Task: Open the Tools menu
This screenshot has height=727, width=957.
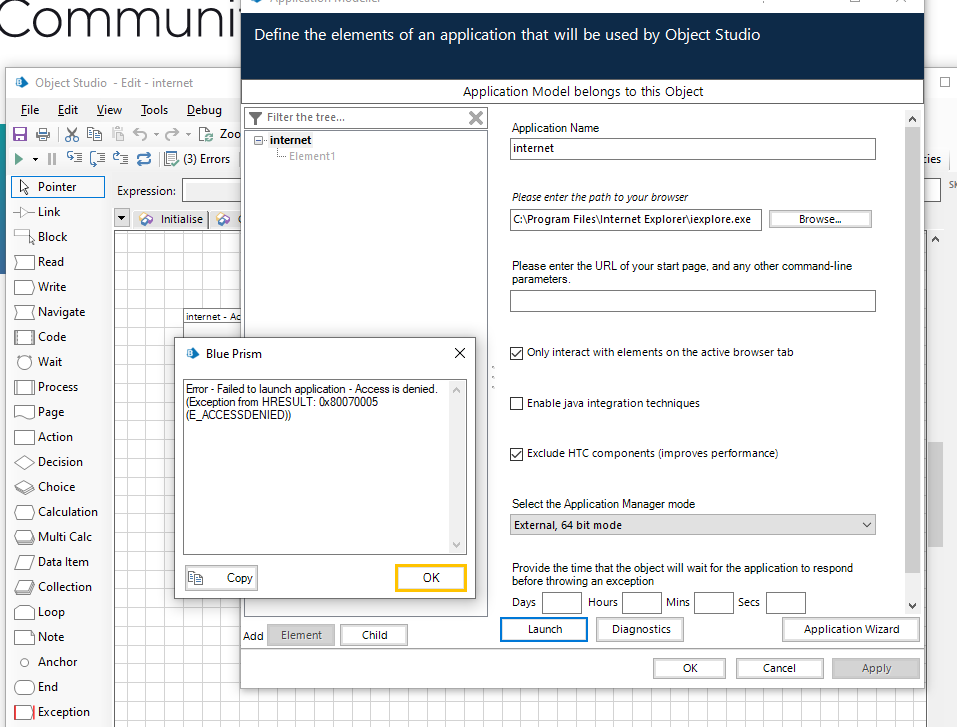Action: tap(154, 110)
